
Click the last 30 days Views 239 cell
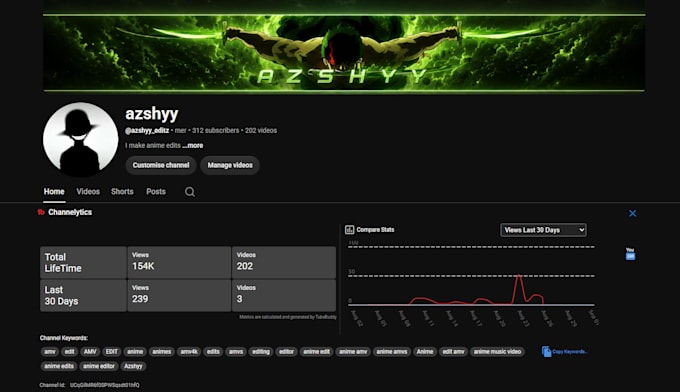pyautogui.click(x=179, y=295)
